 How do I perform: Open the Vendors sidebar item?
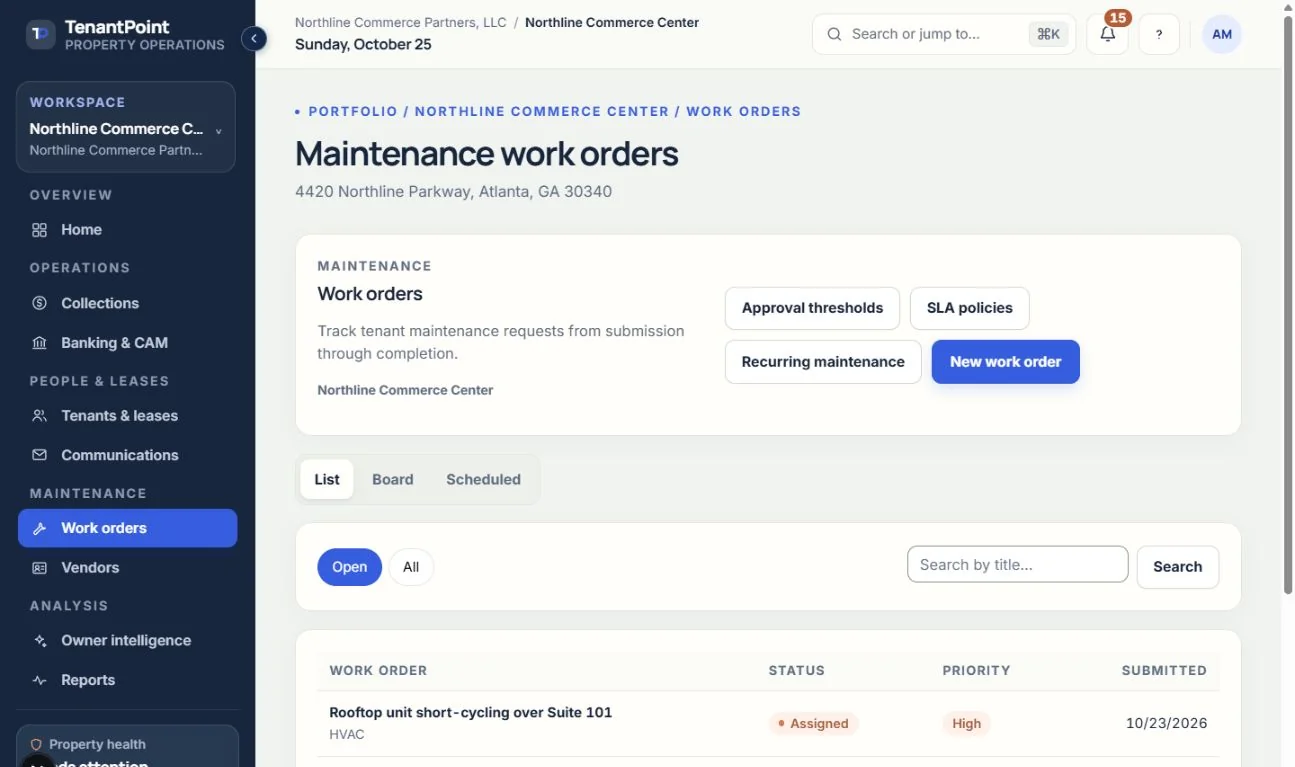coord(127,568)
